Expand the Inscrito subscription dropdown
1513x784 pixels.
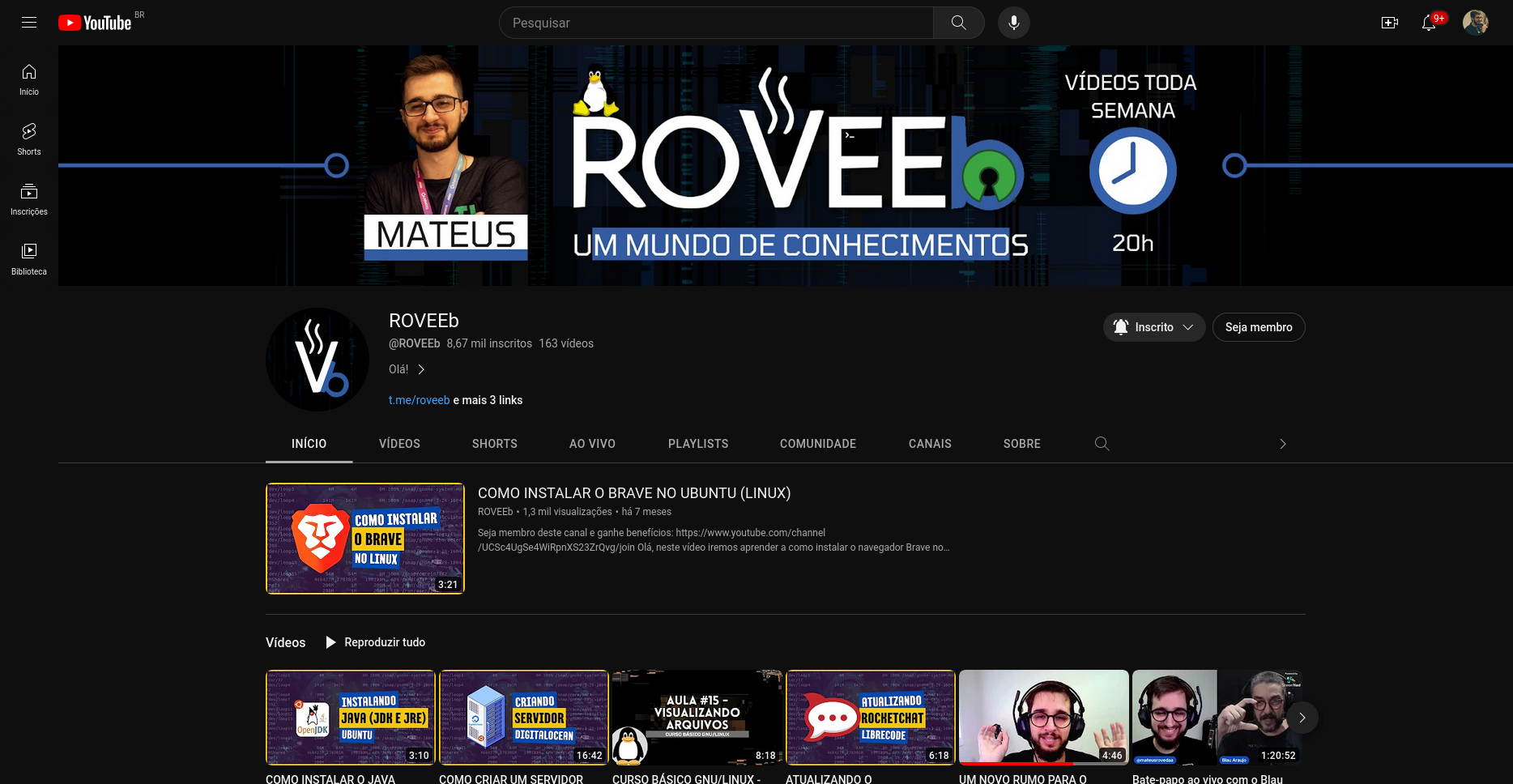[x=1154, y=327]
